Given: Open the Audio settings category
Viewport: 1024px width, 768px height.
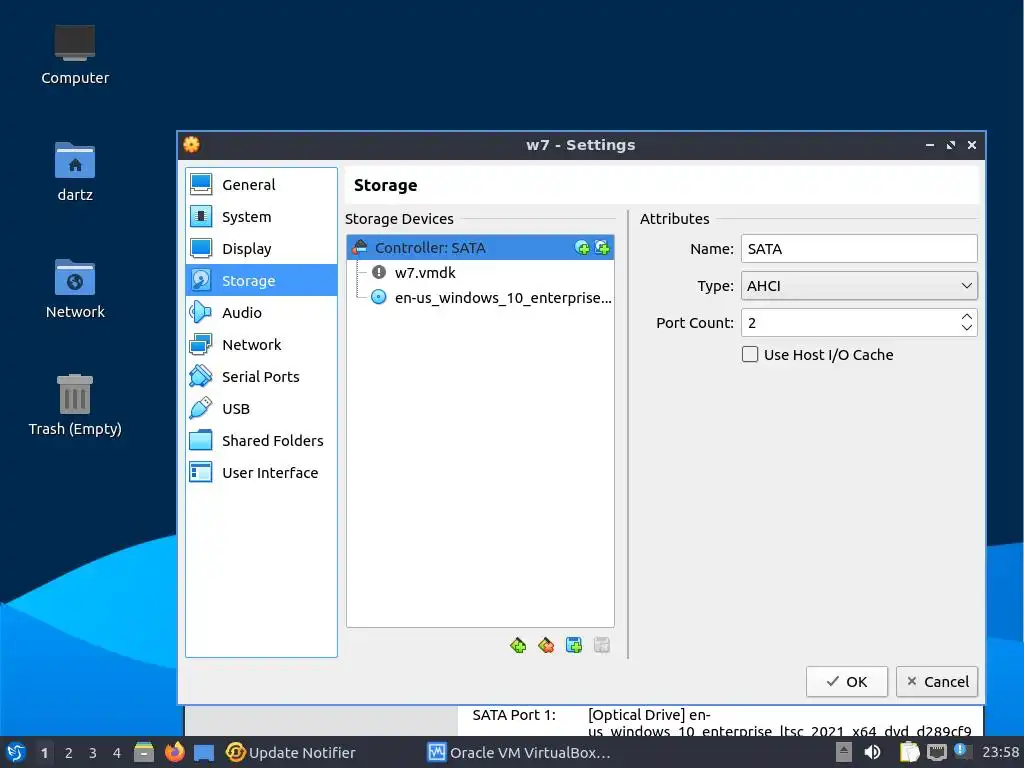Looking at the screenshot, I should pos(261,313).
